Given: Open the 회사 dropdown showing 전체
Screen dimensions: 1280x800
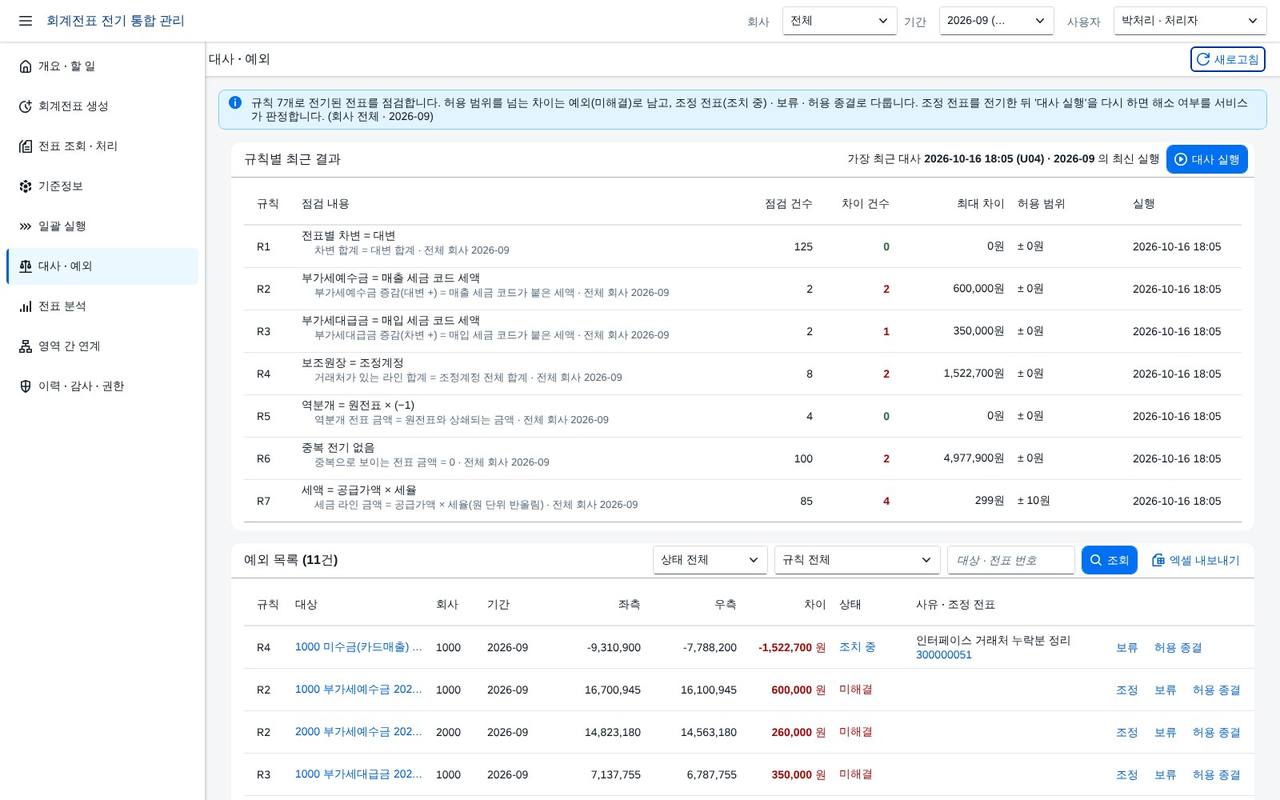Looking at the screenshot, I should click(x=840, y=21).
